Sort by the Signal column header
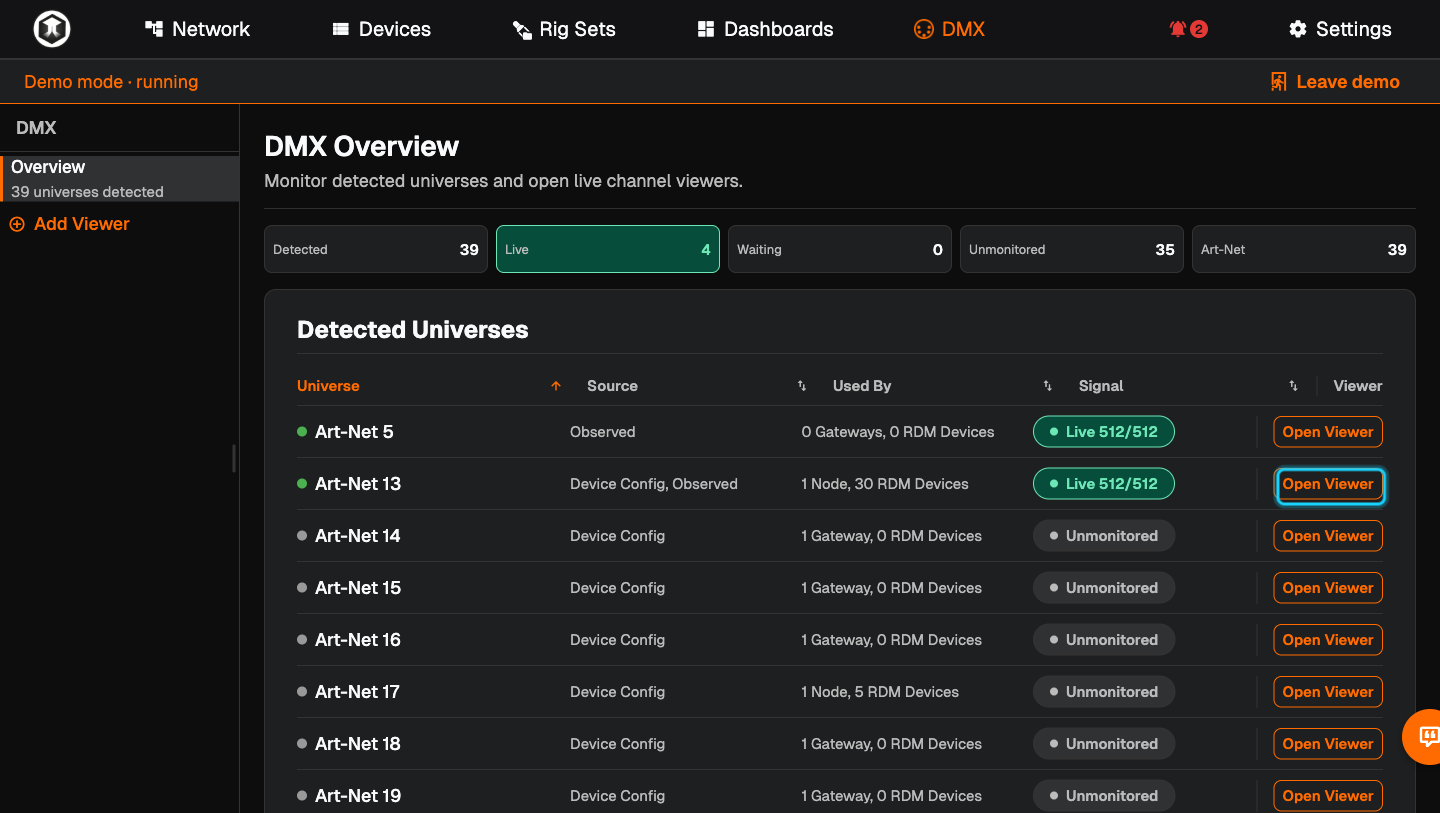The width and height of the screenshot is (1440, 813). click(1101, 386)
